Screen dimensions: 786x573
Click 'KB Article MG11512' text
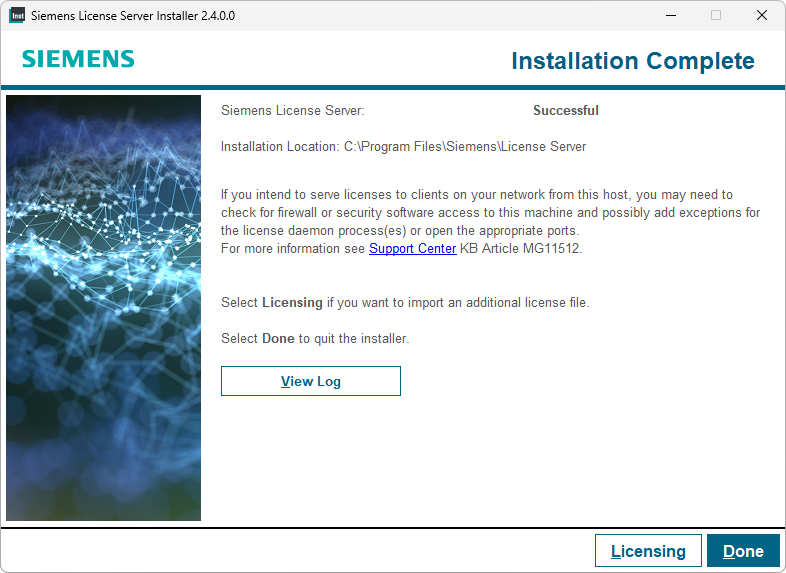520,249
